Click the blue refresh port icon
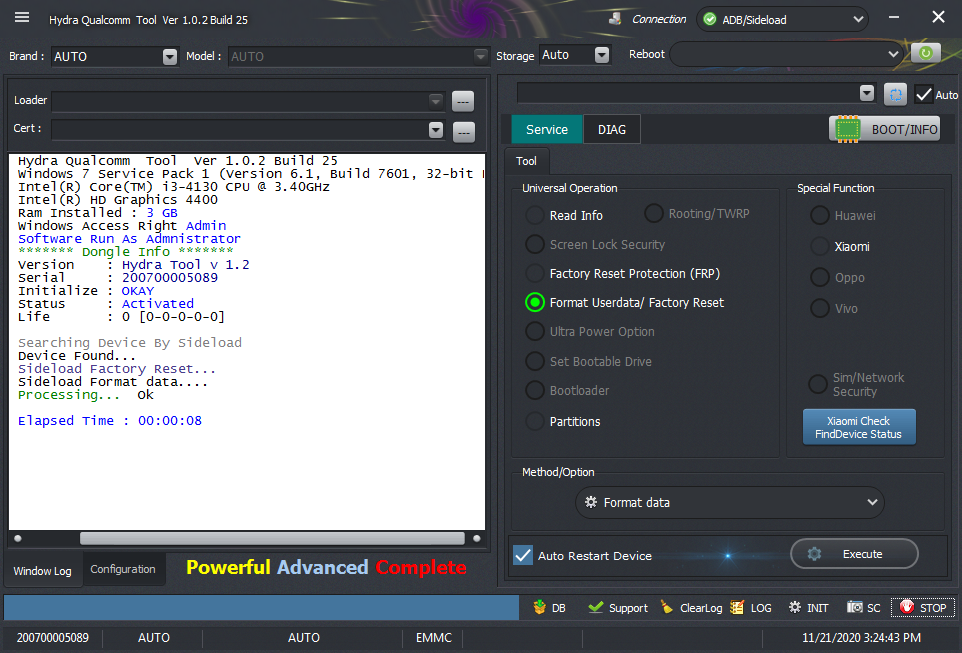Image resolution: width=962 pixels, height=653 pixels. point(895,95)
